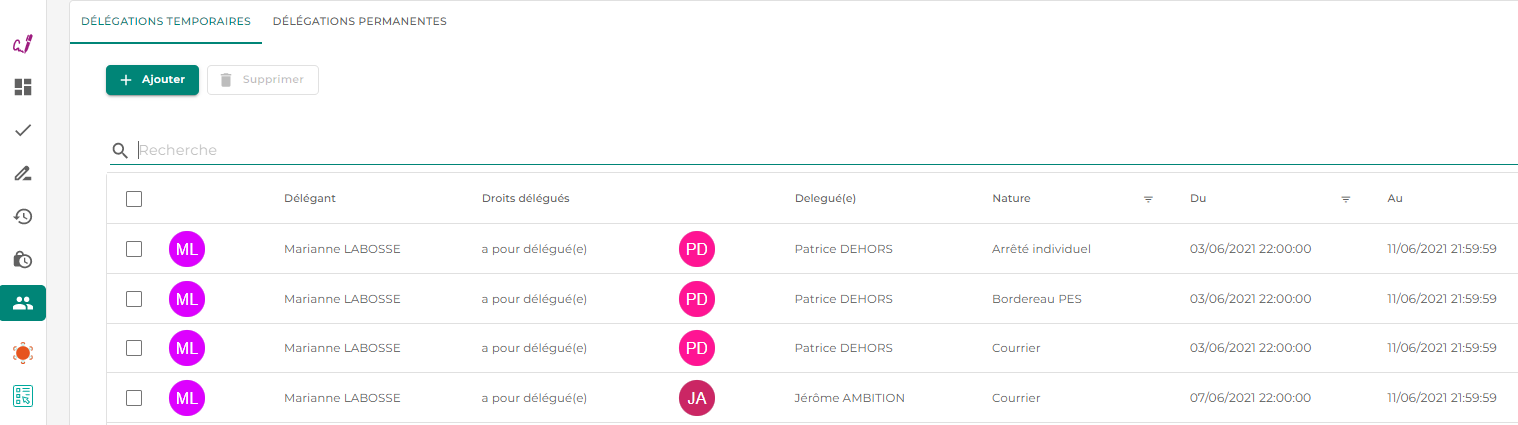Click the orange circular sidebar icon
1518x425 pixels.
point(23,352)
